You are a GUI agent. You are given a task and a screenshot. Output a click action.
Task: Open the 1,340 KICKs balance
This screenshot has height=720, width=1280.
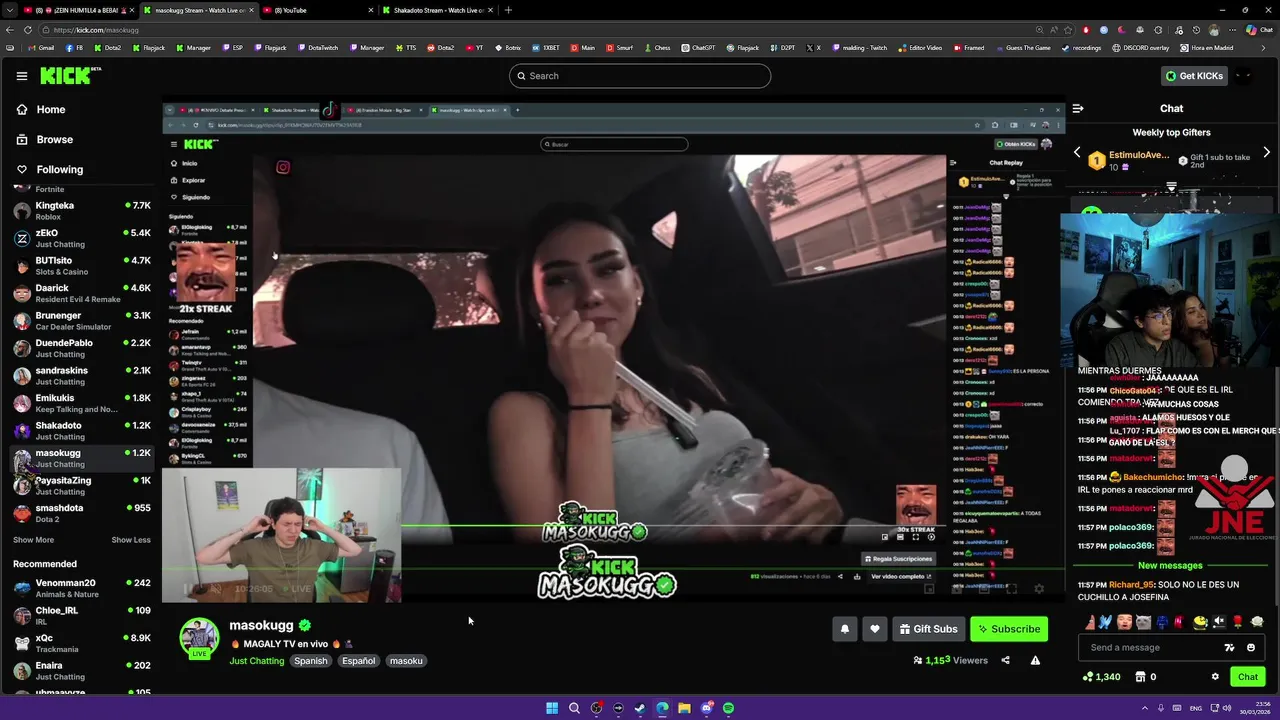[1101, 677]
